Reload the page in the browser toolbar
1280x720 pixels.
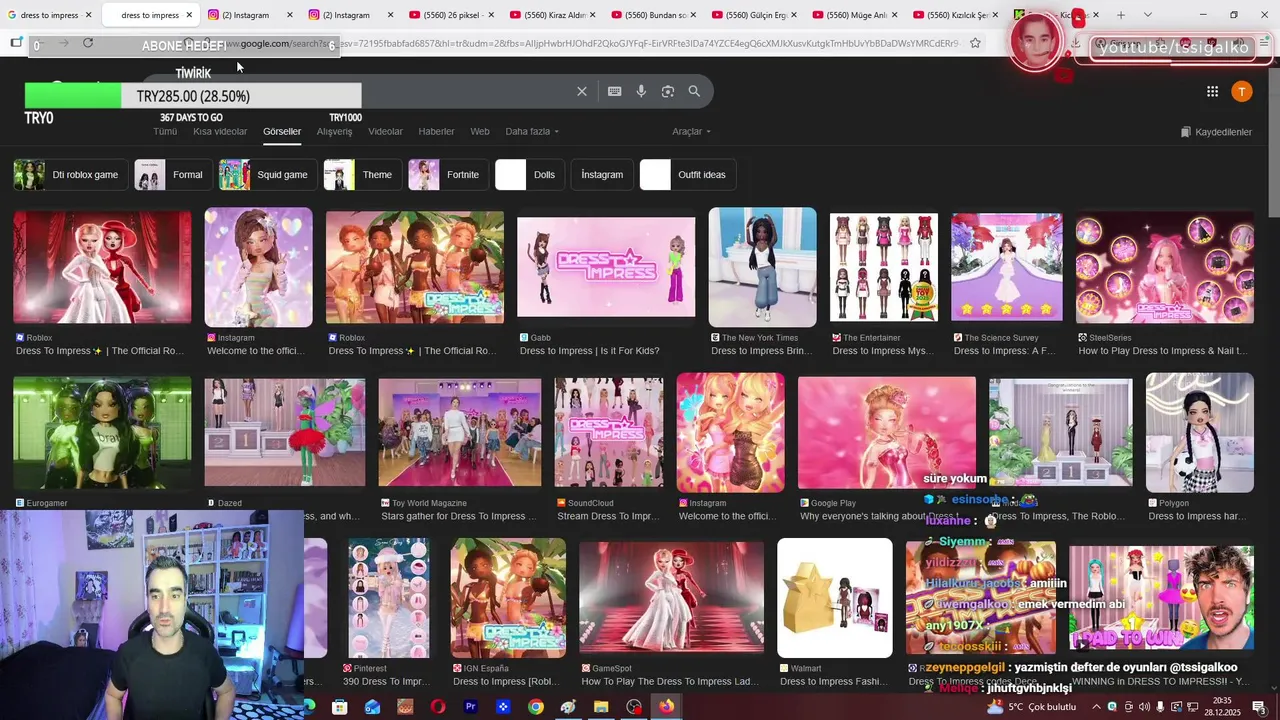(88, 43)
